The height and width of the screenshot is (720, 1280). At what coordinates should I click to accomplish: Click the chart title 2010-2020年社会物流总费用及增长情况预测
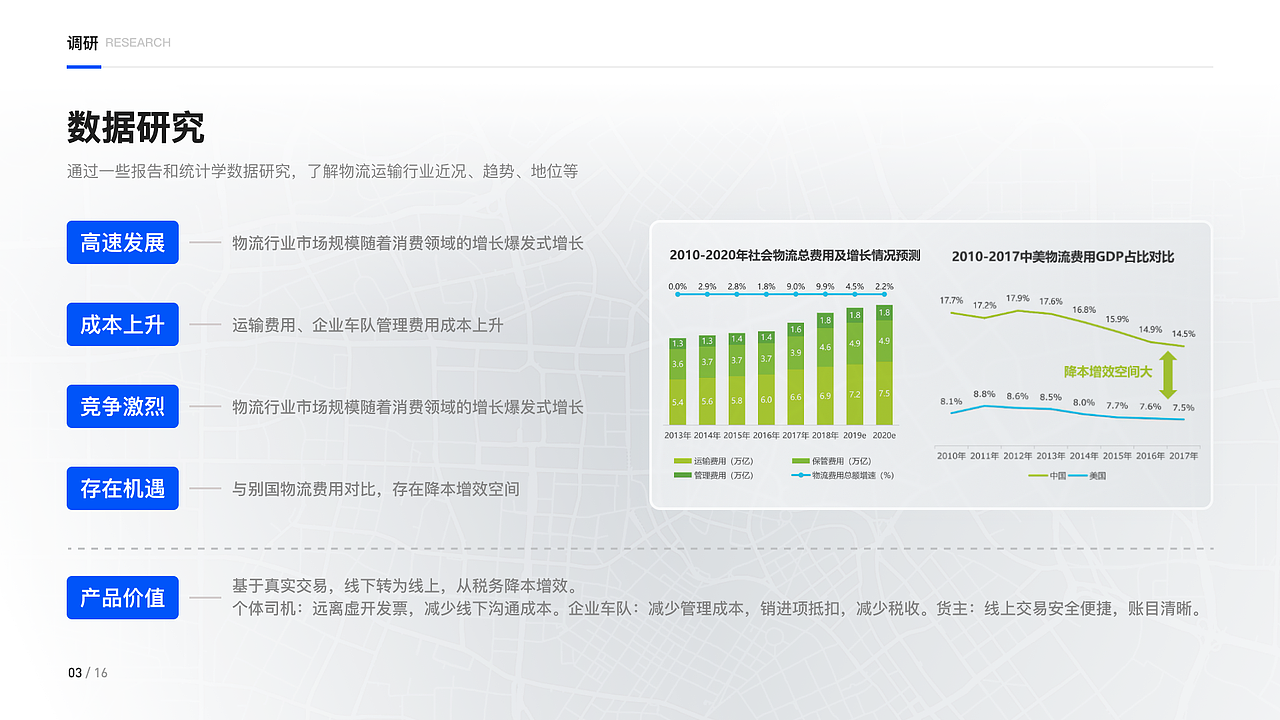click(x=795, y=255)
